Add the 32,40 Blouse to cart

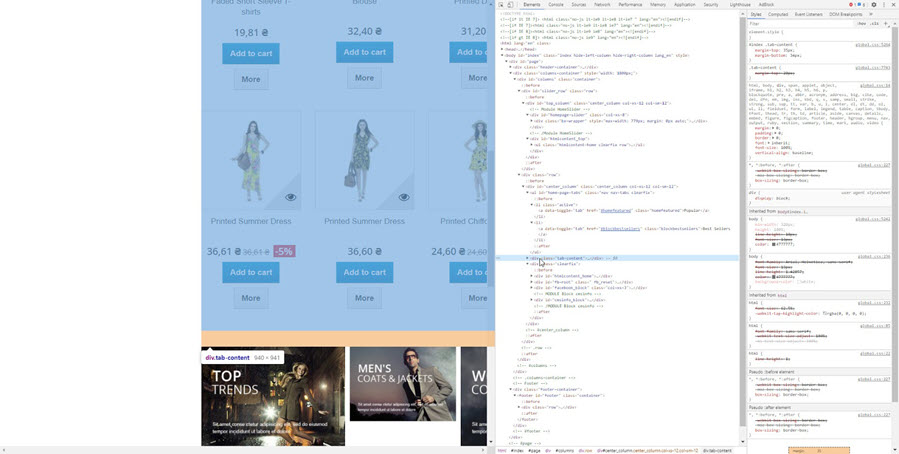365,52
